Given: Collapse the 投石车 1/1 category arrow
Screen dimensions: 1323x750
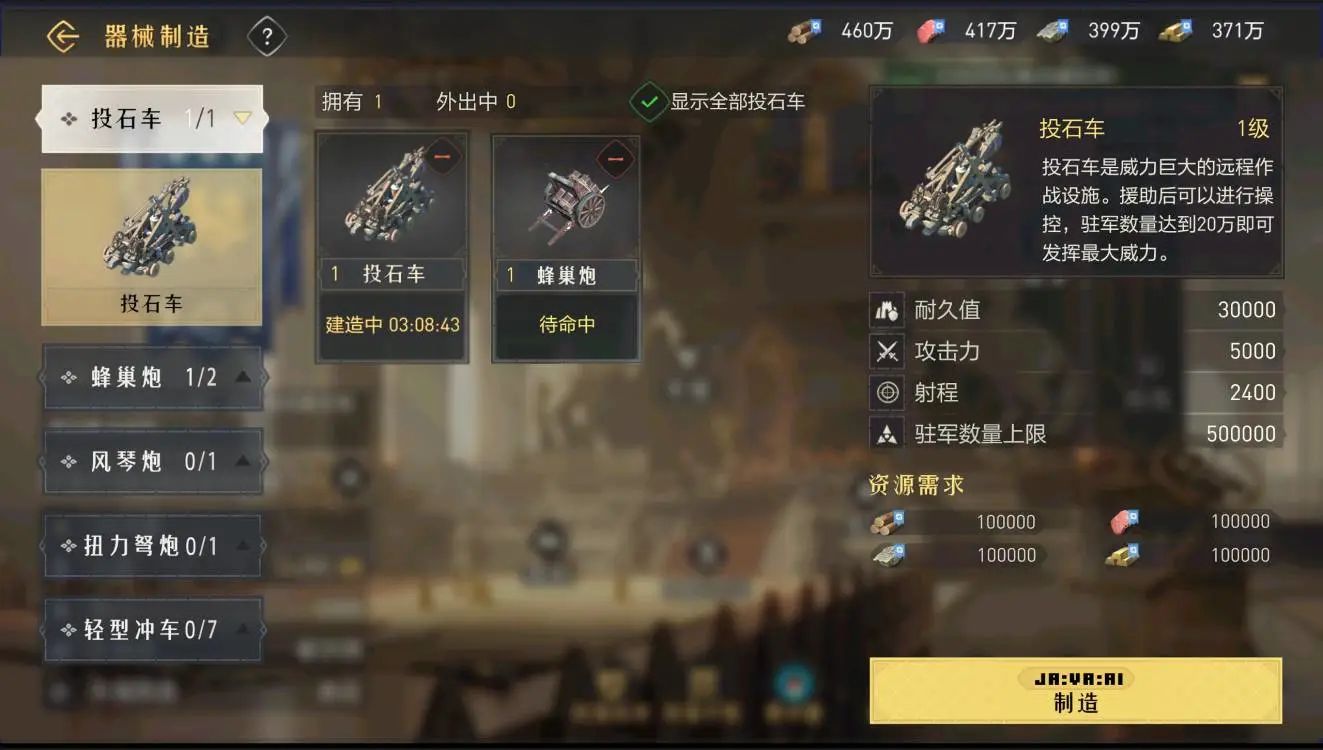Looking at the screenshot, I should coord(242,118).
